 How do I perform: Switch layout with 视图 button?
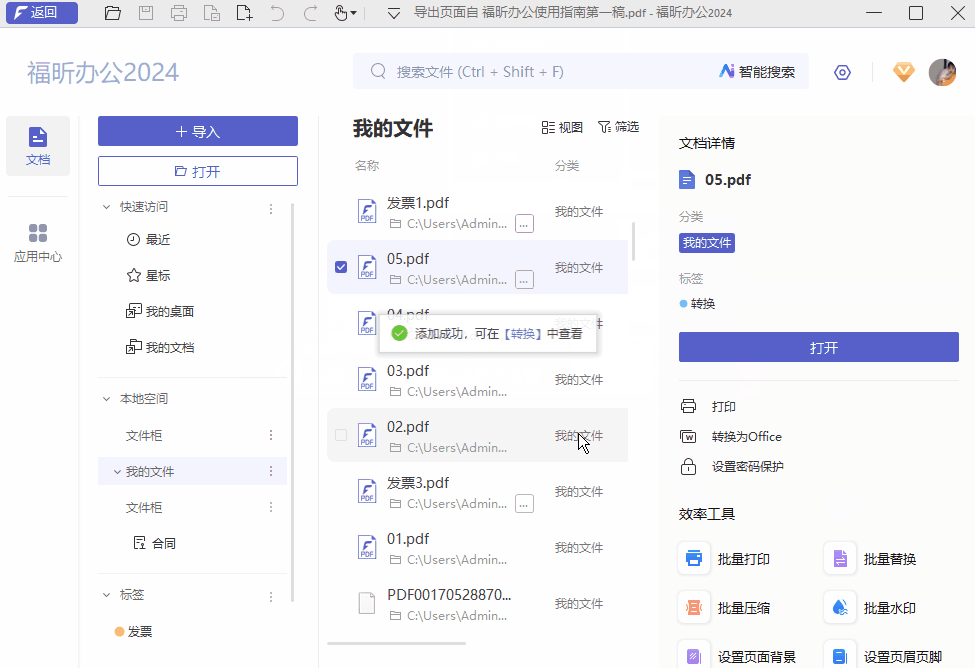562,128
